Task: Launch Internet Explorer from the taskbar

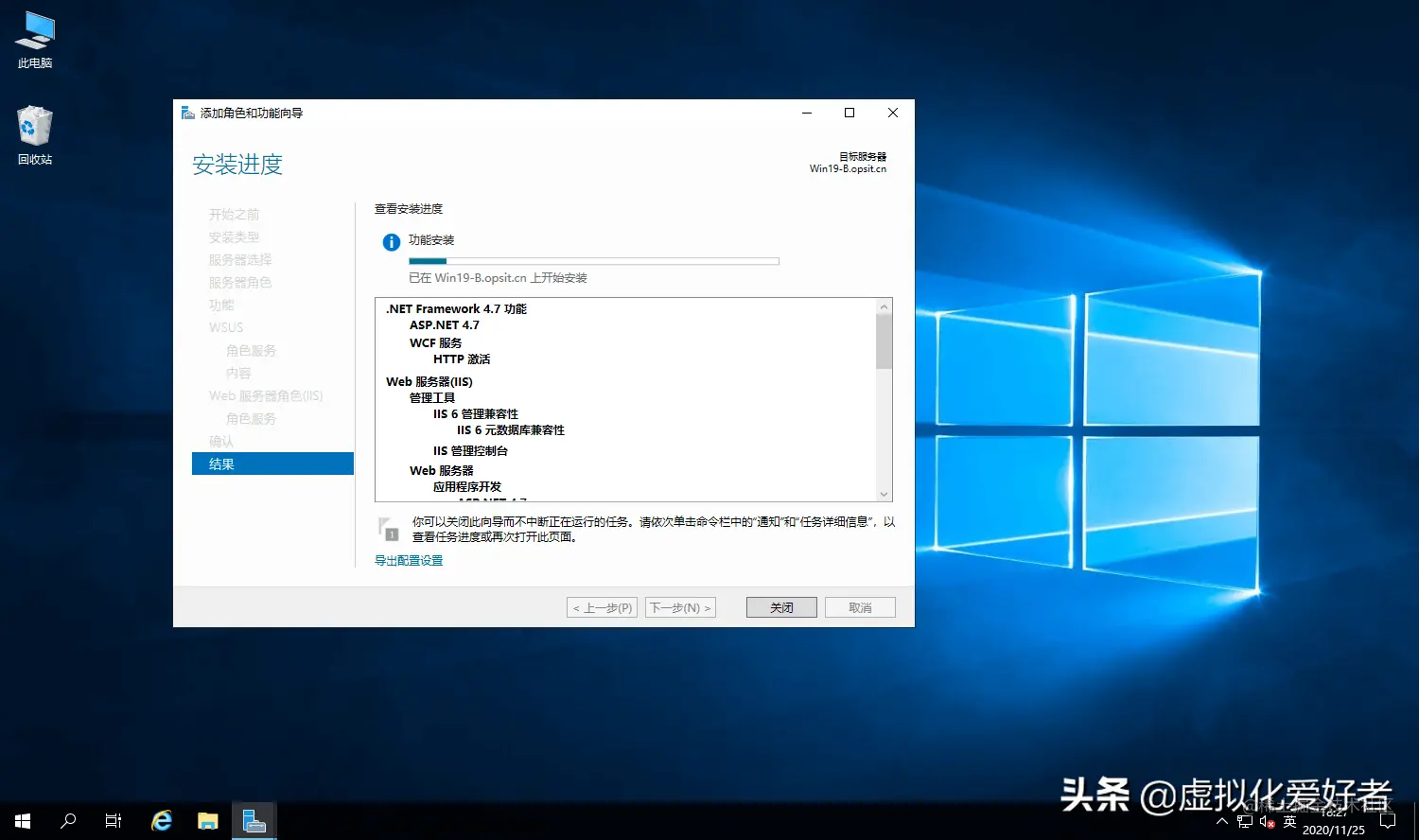Action: pyautogui.click(x=160, y=821)
